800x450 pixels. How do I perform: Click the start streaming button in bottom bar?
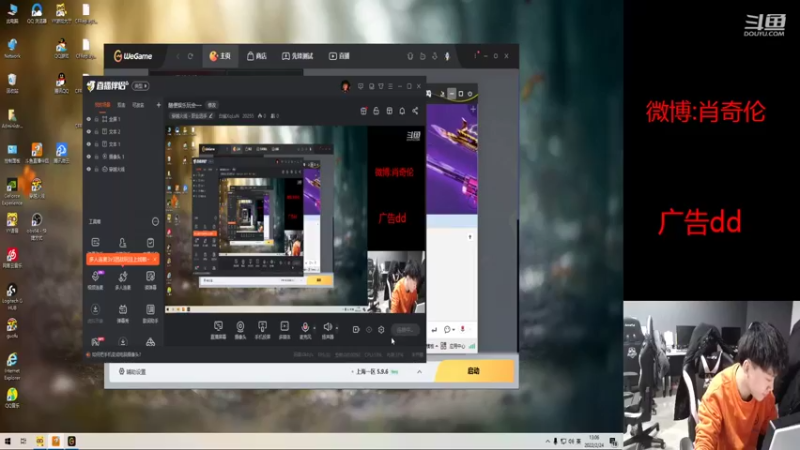[405, 330]
